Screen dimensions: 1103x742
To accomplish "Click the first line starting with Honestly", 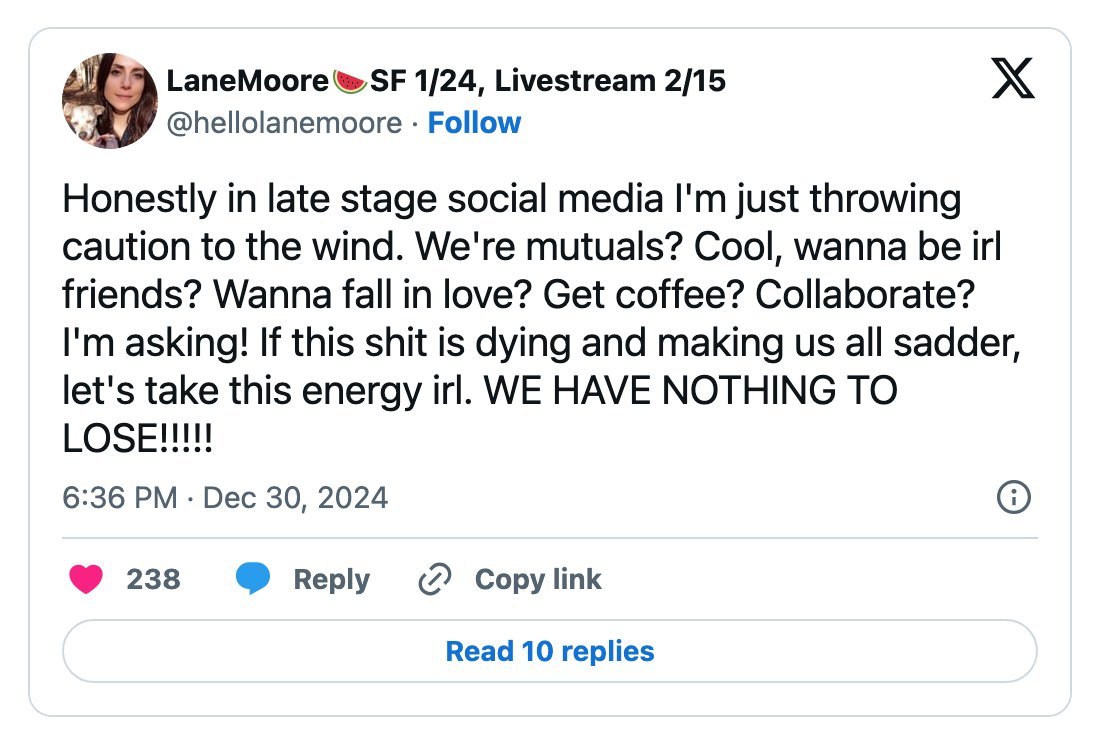I will [x=511, y=200].
